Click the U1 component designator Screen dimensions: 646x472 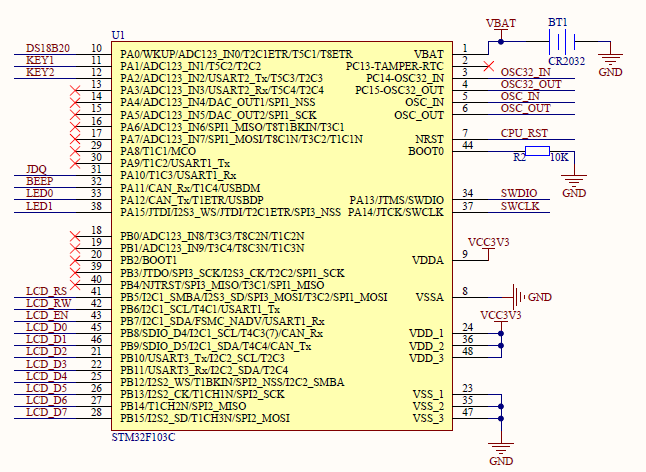pos(118,35)
